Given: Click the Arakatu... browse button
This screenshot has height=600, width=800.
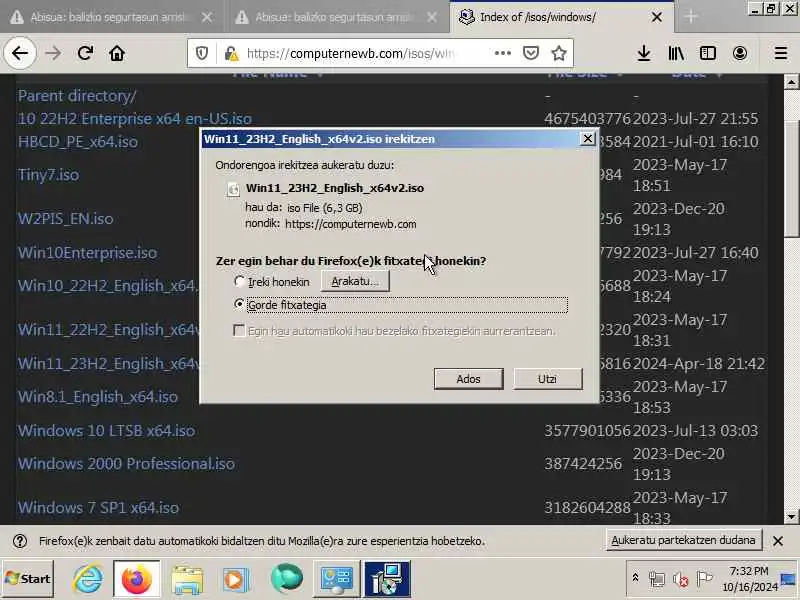Looking at the screenshot, I should (x=355, y=281).
